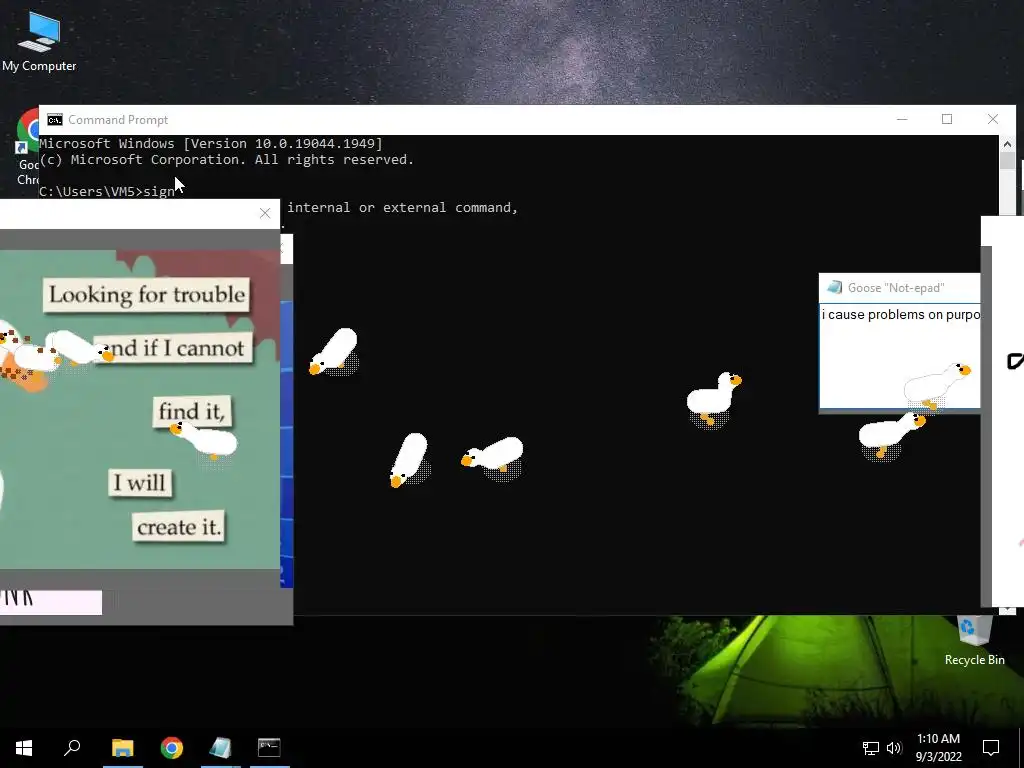Show the clock and calendar flyout

938,748
